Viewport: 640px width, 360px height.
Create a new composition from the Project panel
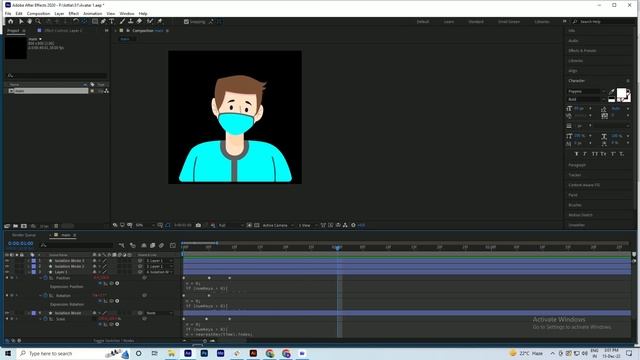pos(24,226)
